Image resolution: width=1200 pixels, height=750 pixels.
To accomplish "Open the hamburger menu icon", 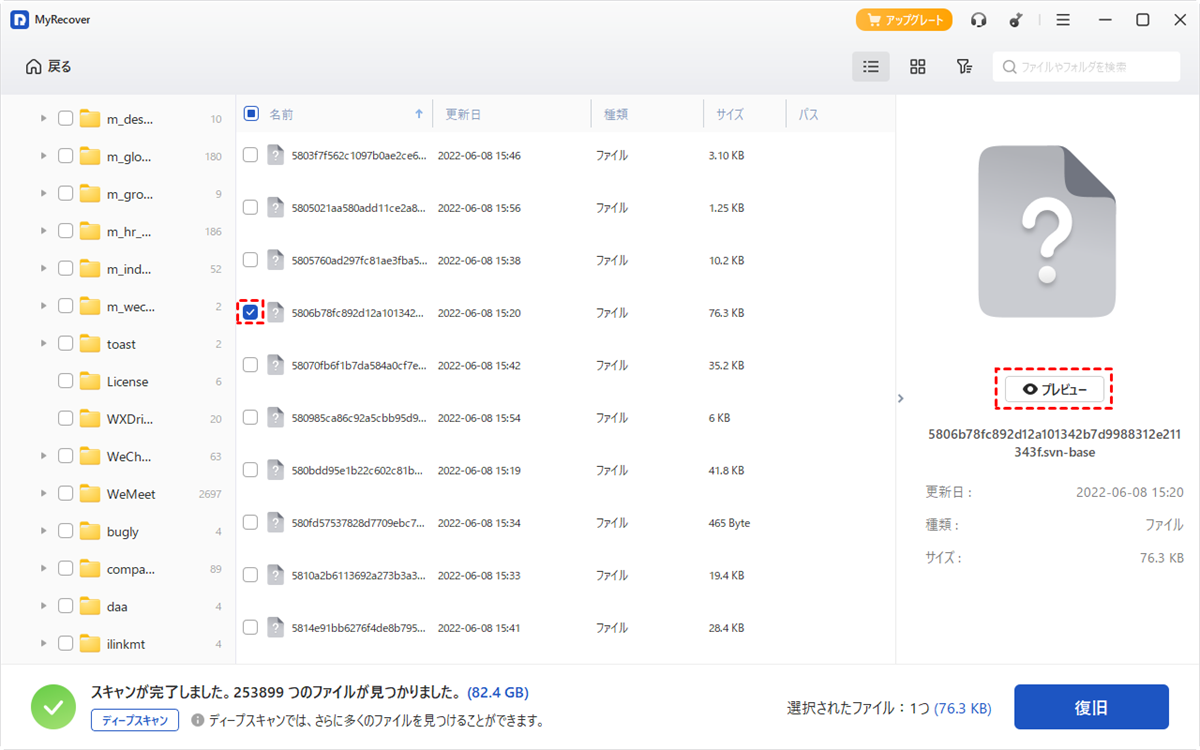I will pyautogui.click(x=1063, y=20).
